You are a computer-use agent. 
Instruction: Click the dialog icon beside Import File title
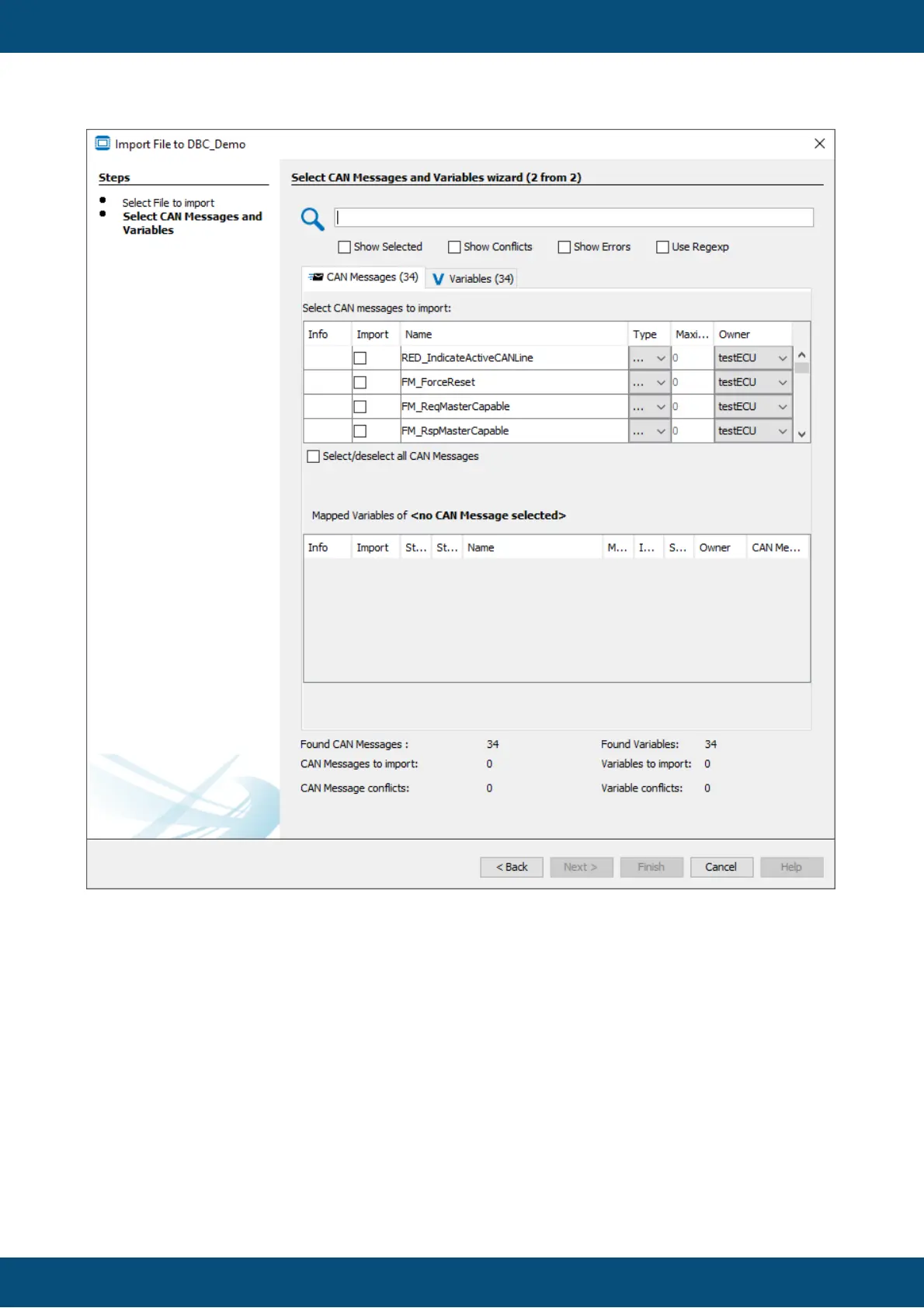coord(102,144)
